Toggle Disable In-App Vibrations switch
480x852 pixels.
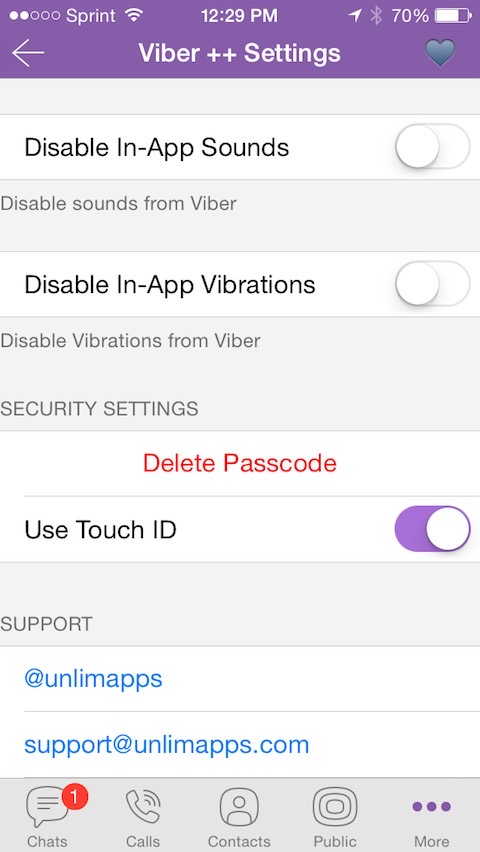(x=432, y=284)
